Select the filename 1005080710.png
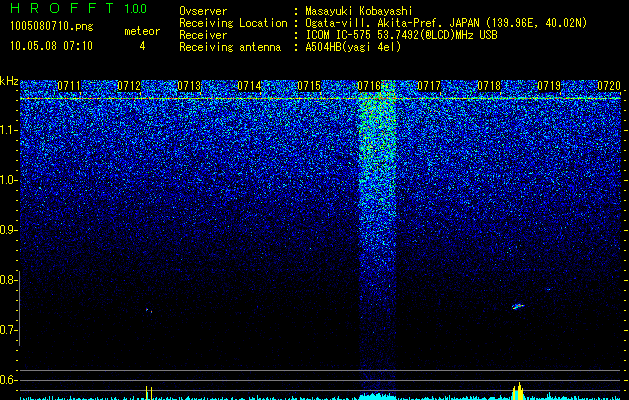The width and height of the screenshot is (629, 400). [x=52, y=27]
